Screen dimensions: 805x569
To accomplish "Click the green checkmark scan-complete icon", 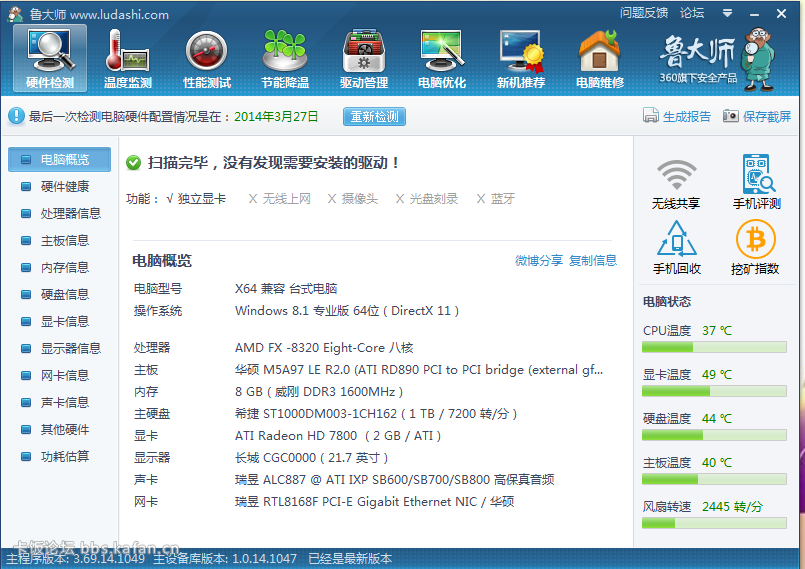I will 133,163.
